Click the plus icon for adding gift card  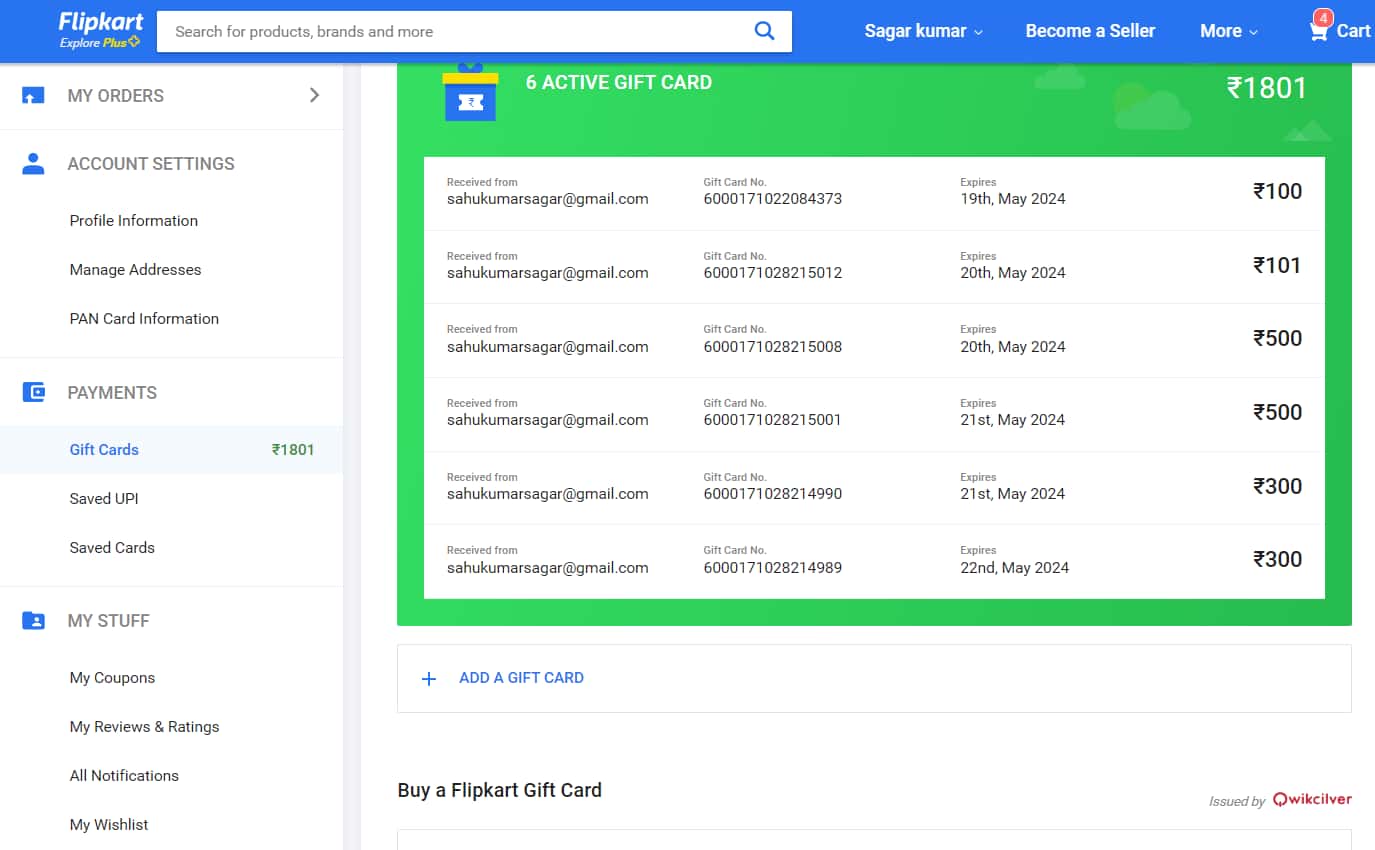pos(429,679)
